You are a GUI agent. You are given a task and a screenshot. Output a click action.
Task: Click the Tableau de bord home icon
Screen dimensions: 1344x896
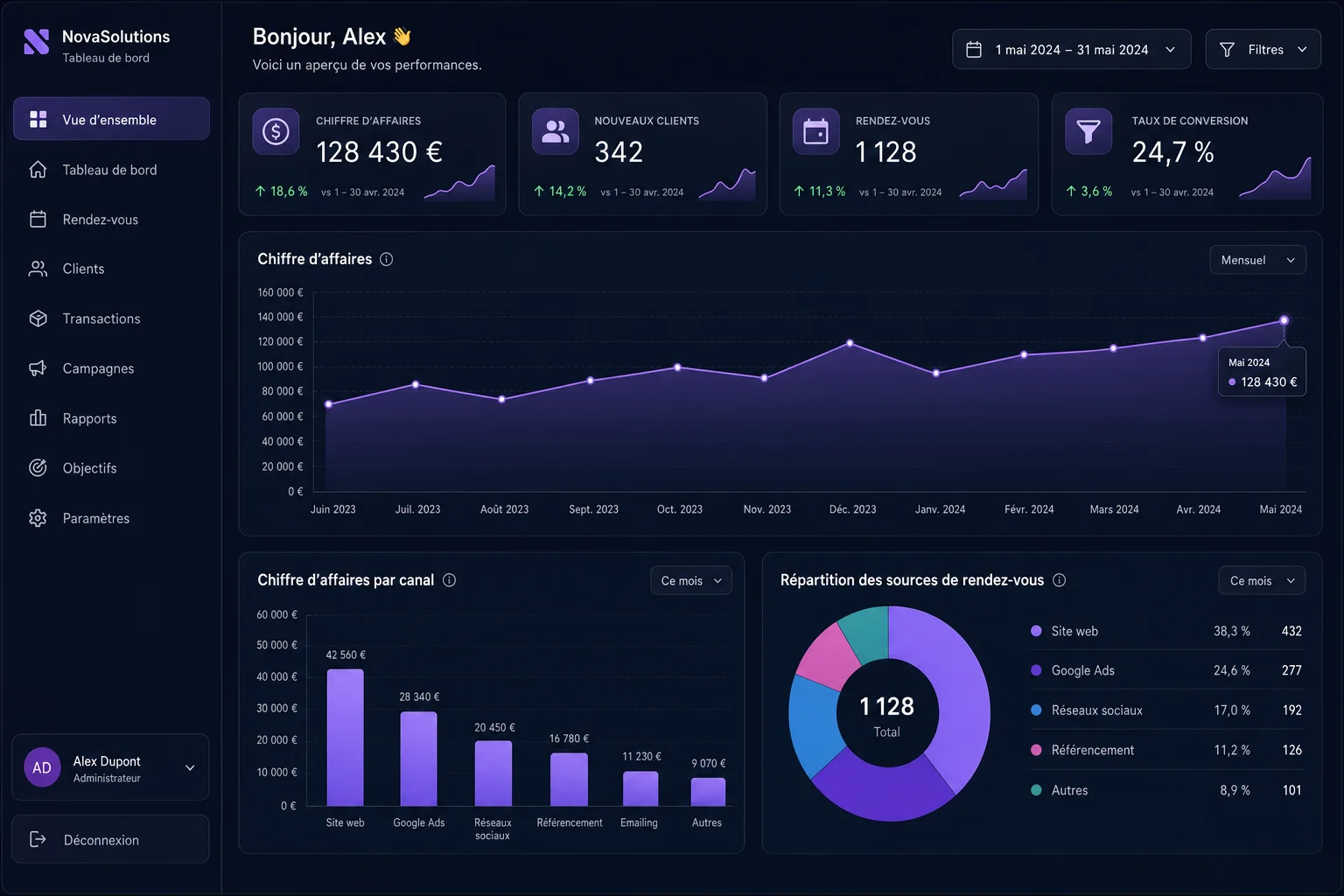pyautogui.click(x=38, y=169)
